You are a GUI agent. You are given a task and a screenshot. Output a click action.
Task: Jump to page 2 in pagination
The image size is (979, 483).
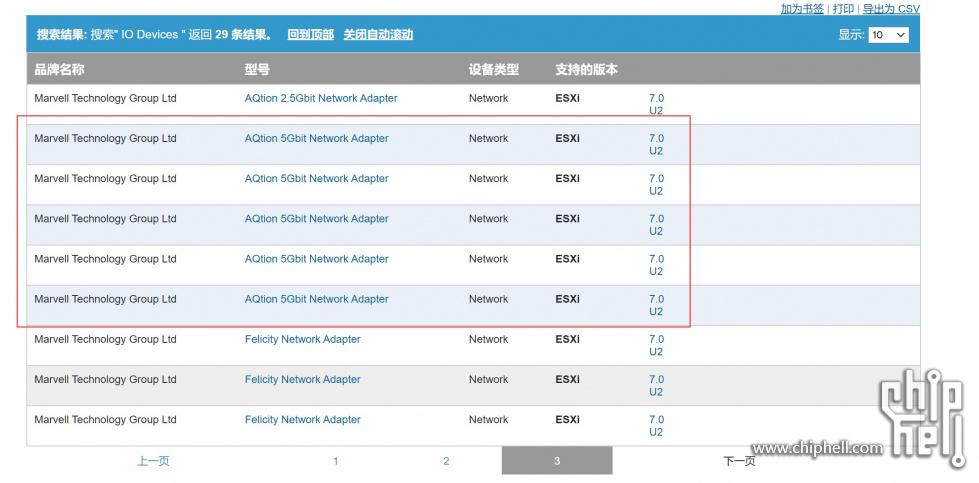coord(446,461)
